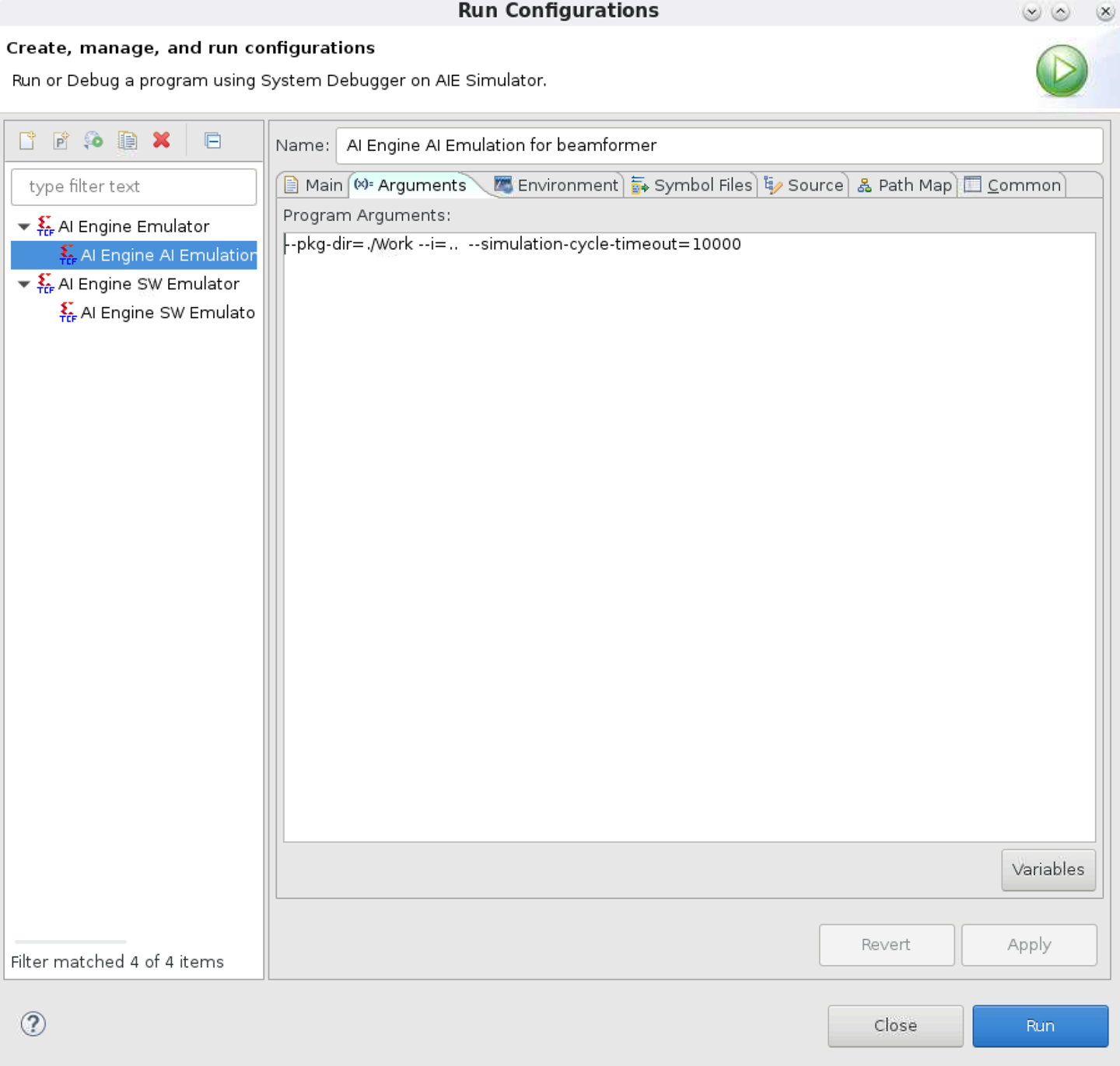Go to the Symbol Files tab
This screenshot has width=1120, height=1066.
(x=692, y=185)
